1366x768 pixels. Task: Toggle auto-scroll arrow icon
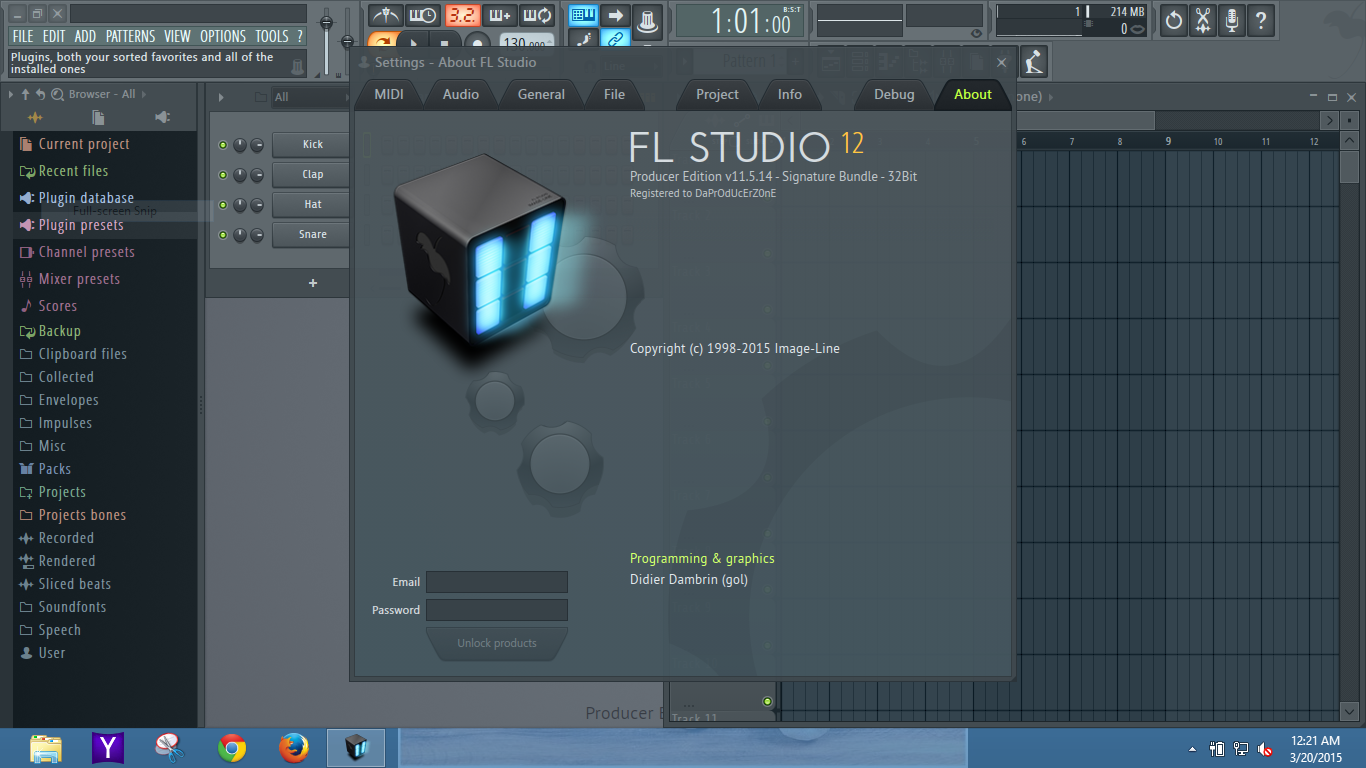coord(616,16)
